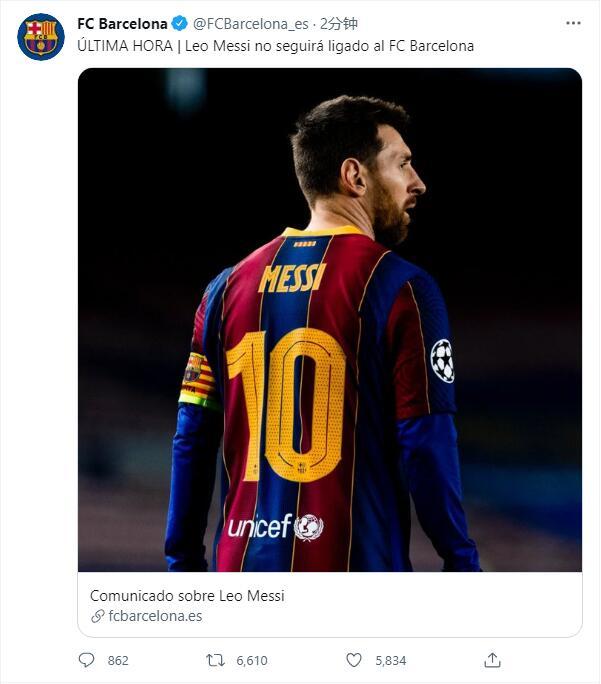Screen dimensions: 601x684
Task: Open the FC Barcelona display name
Action: pyautogui.click(x=122, y=24)
